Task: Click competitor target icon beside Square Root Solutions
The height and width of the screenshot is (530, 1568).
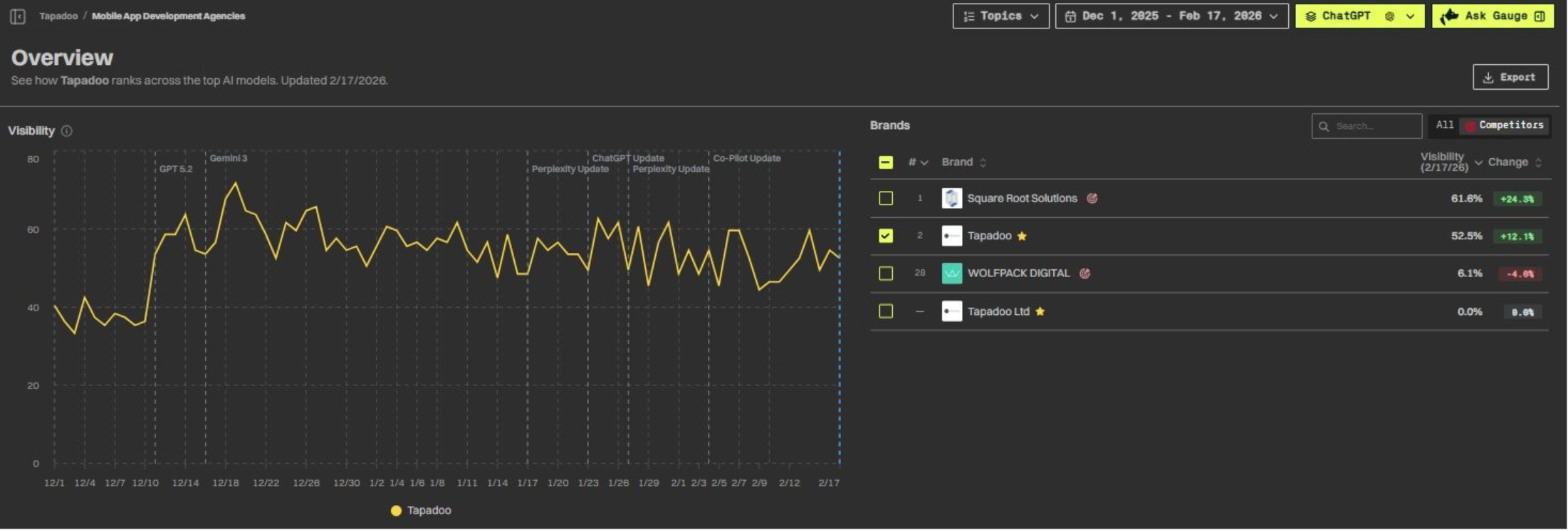Action: [x=1092, y=199]
